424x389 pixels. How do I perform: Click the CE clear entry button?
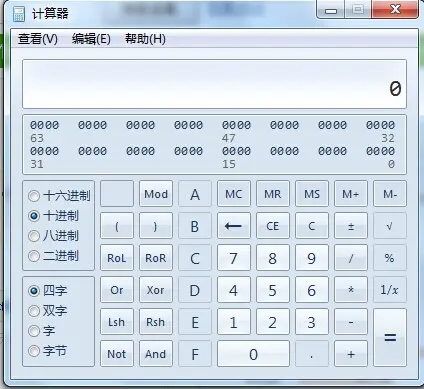pos(273,226)
